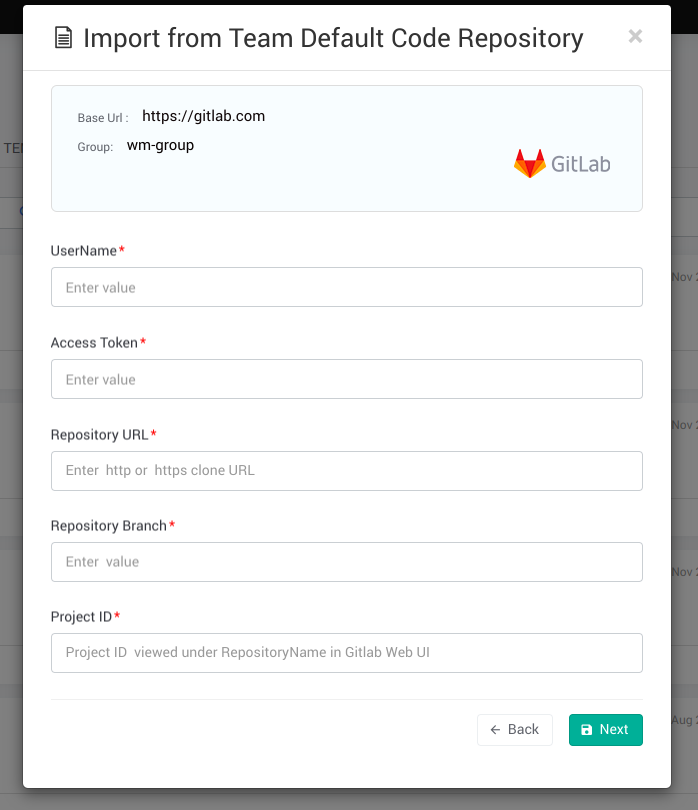The width and height of the screenshot is (698, 810).
Task: Click the save icon inside the Next button
Action: point(589,729)
